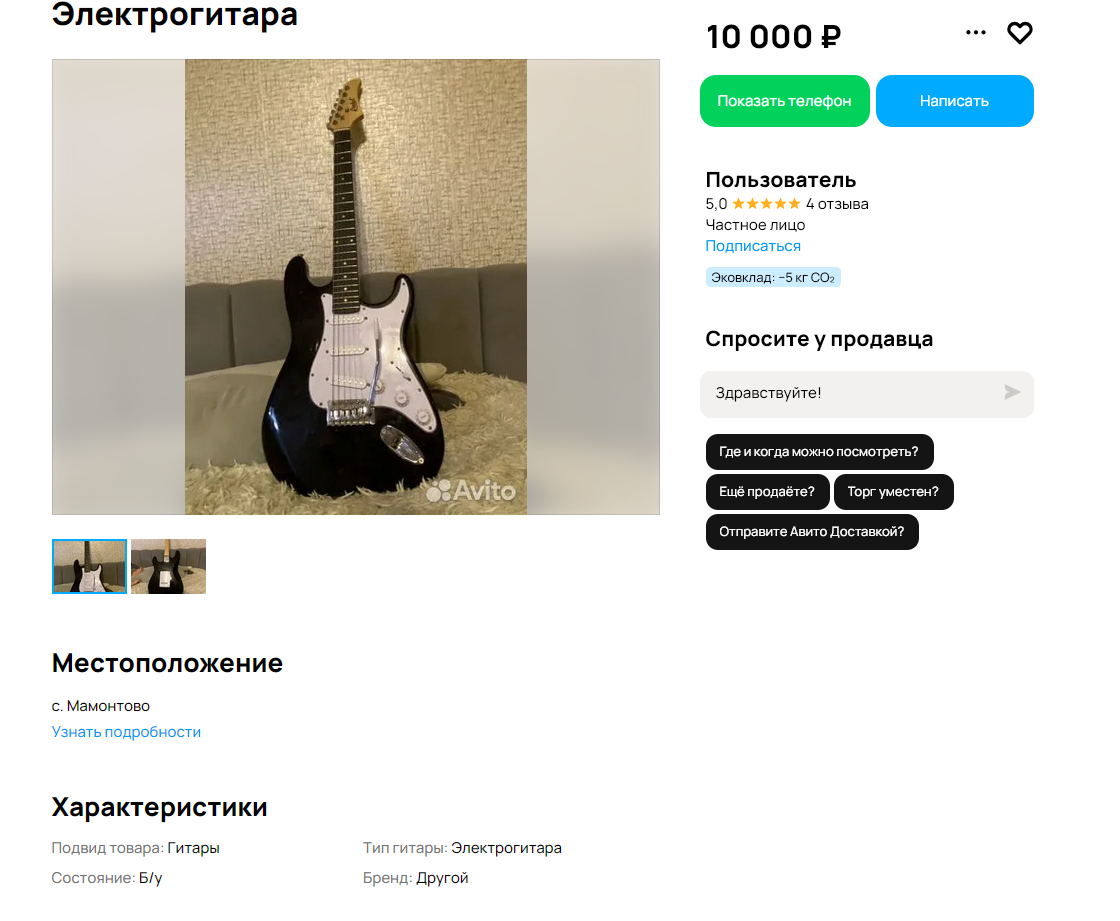
Task: Open the main electric guitar photo
Action: click(356, 287)
